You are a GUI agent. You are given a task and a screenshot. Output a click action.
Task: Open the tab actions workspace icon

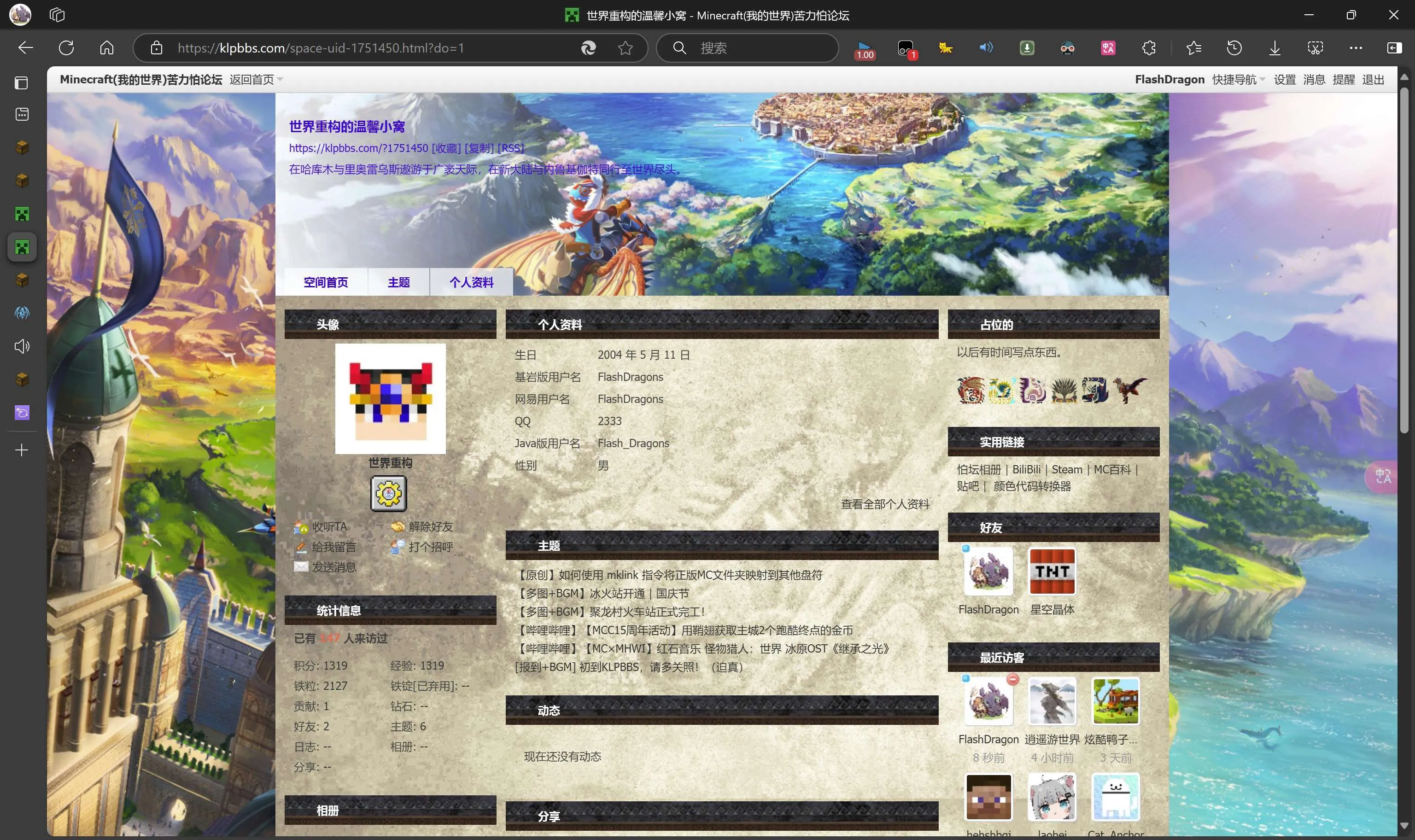click(x=57, y=15)
